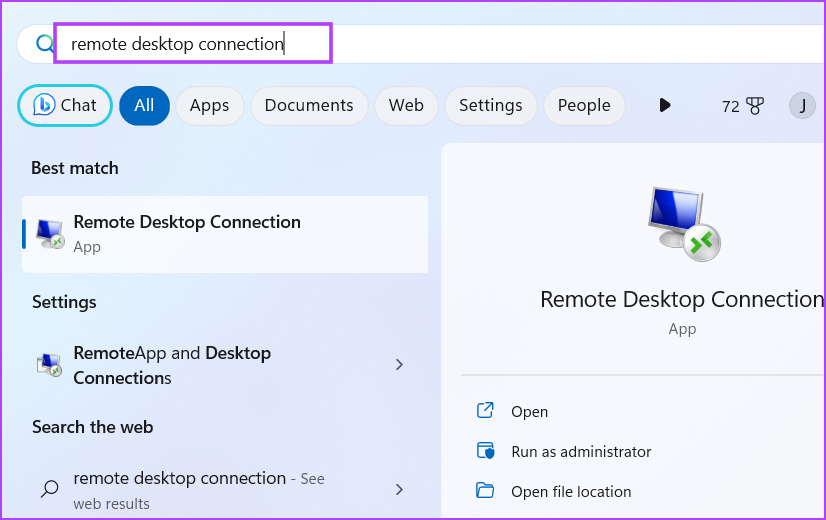826x520 pixels.
Task: Show more filters with the play arrow
Action: click(665, 105)
